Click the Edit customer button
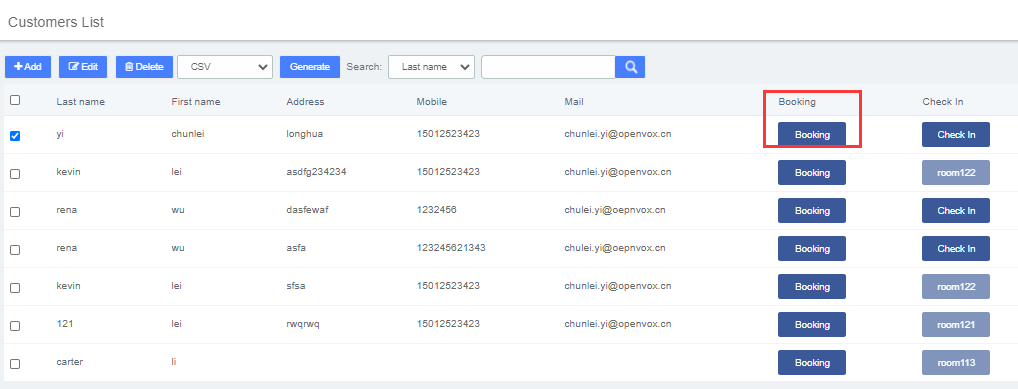Viewport: 1018px width, 389px height. pos(83,67)
